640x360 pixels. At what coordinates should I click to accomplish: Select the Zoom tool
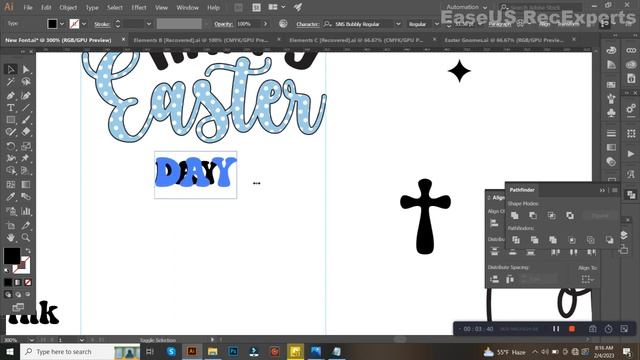pyautogui.click(x=26, y=238)
